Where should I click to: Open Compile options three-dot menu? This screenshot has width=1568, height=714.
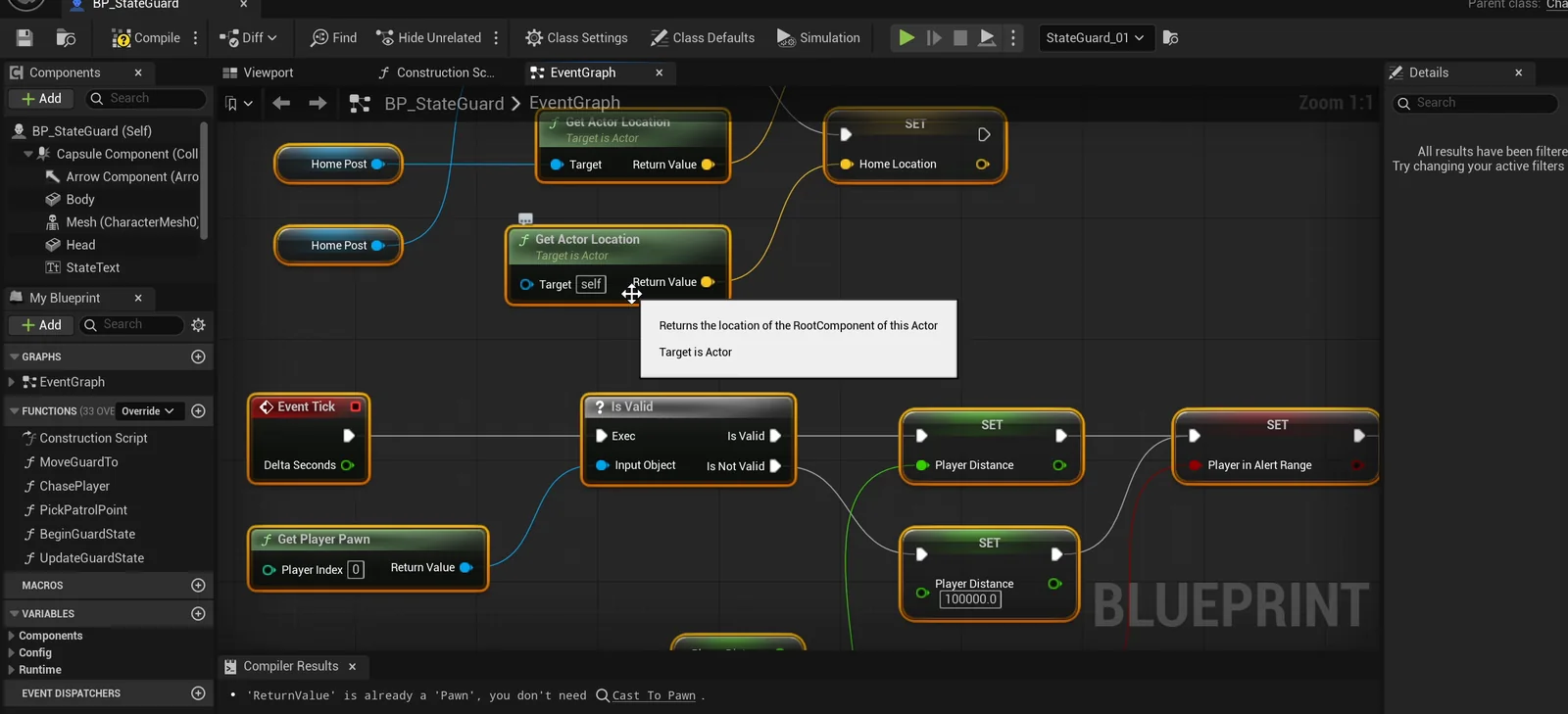[196, 38]
